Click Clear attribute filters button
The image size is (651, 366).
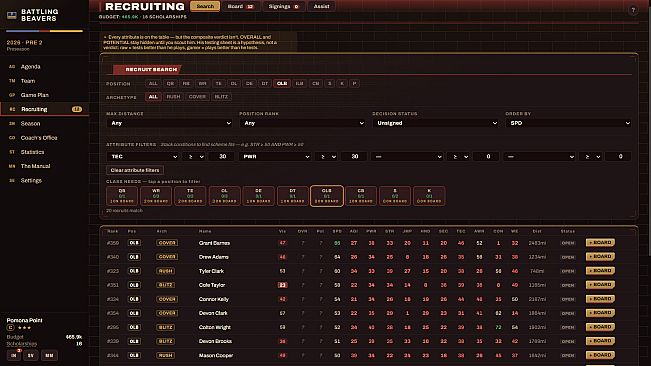[x=135, y=170]
